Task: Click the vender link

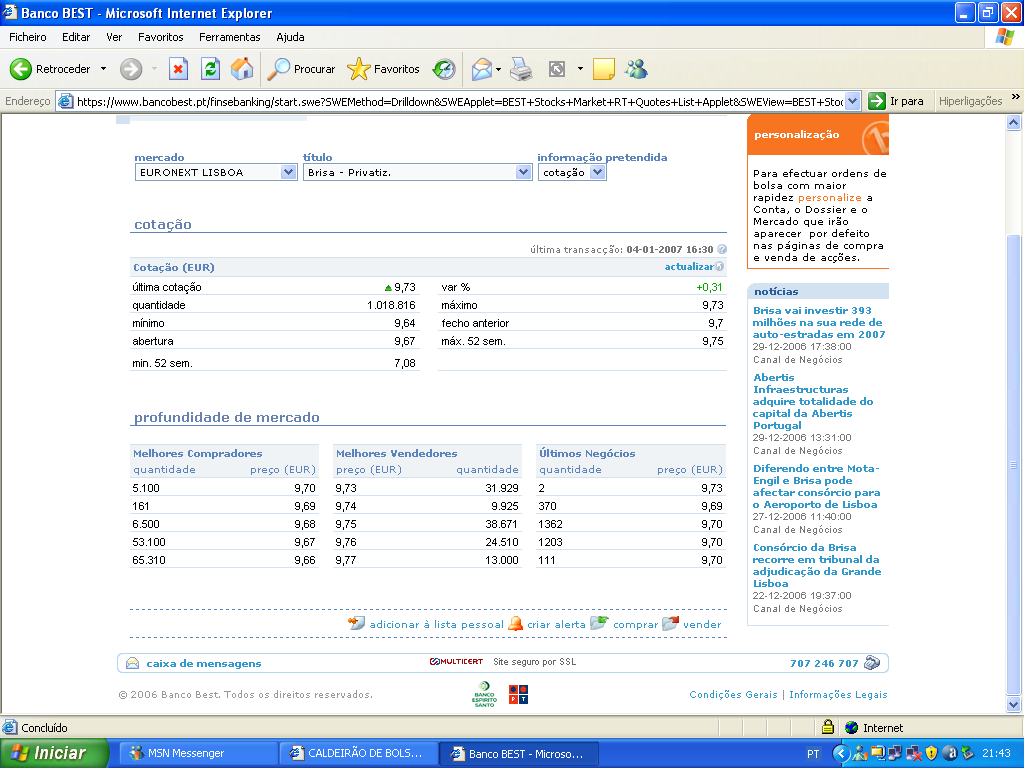Action: [702, 624]
